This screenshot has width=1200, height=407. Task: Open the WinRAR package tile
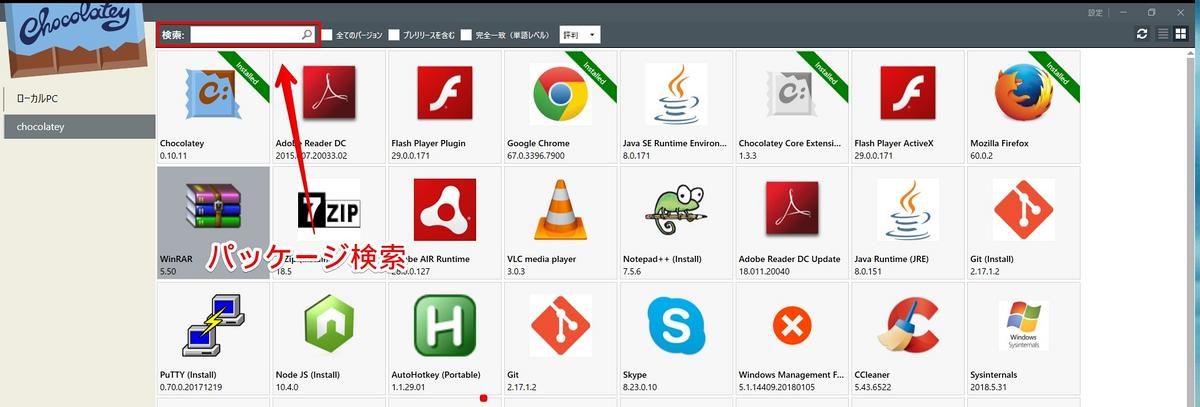click(213, 223)
